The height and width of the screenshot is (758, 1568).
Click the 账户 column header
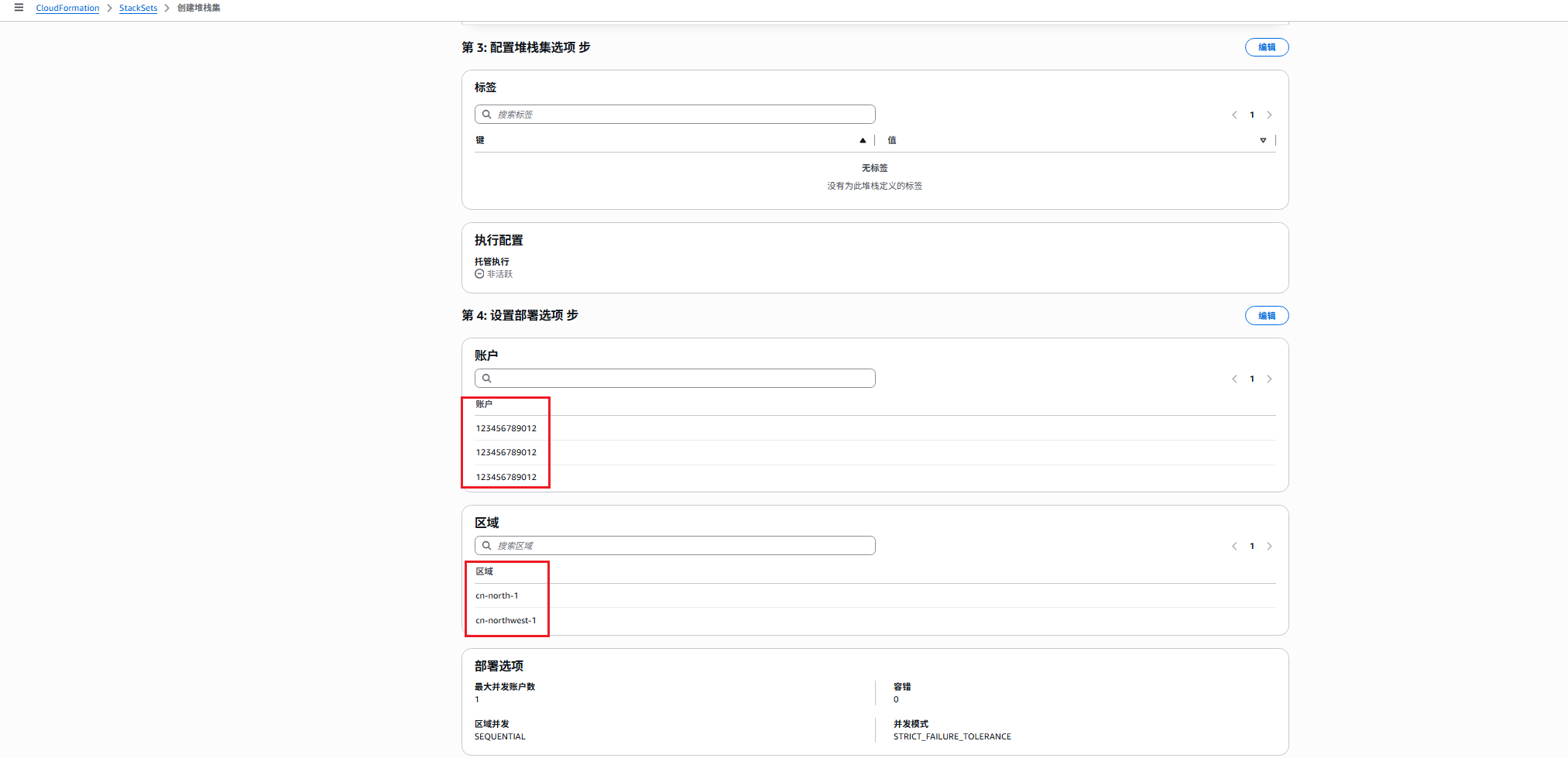pyautogui.click(x=484, y=404)
